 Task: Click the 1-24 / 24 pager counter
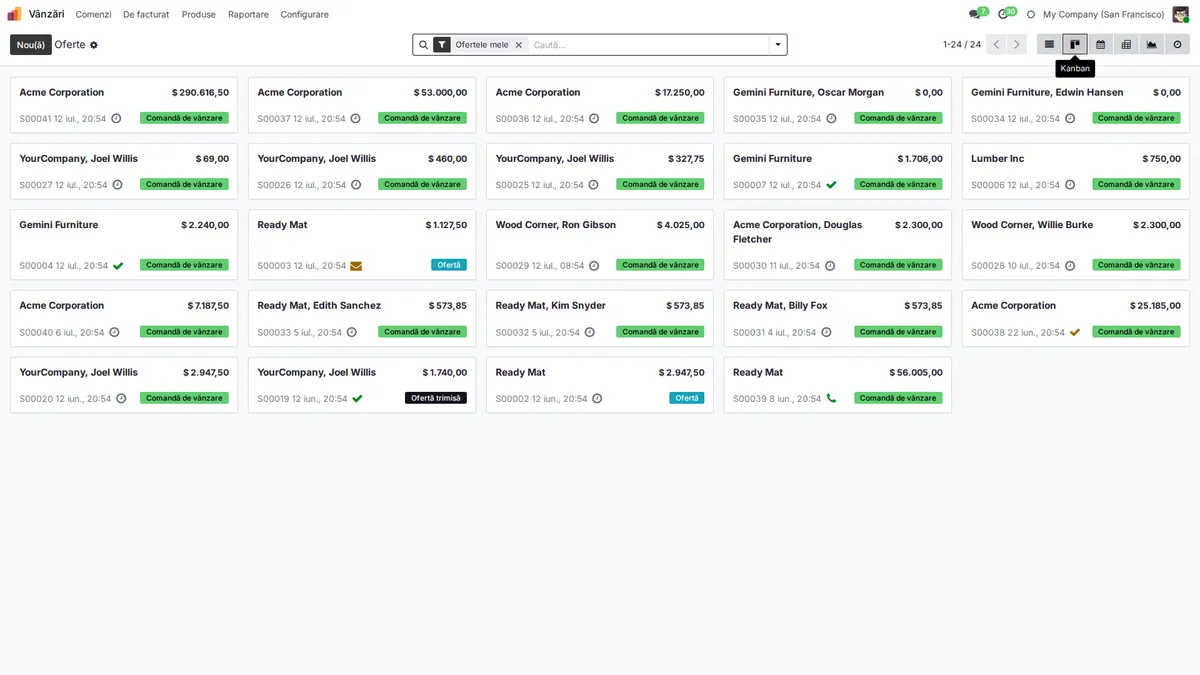click(962, 45)
